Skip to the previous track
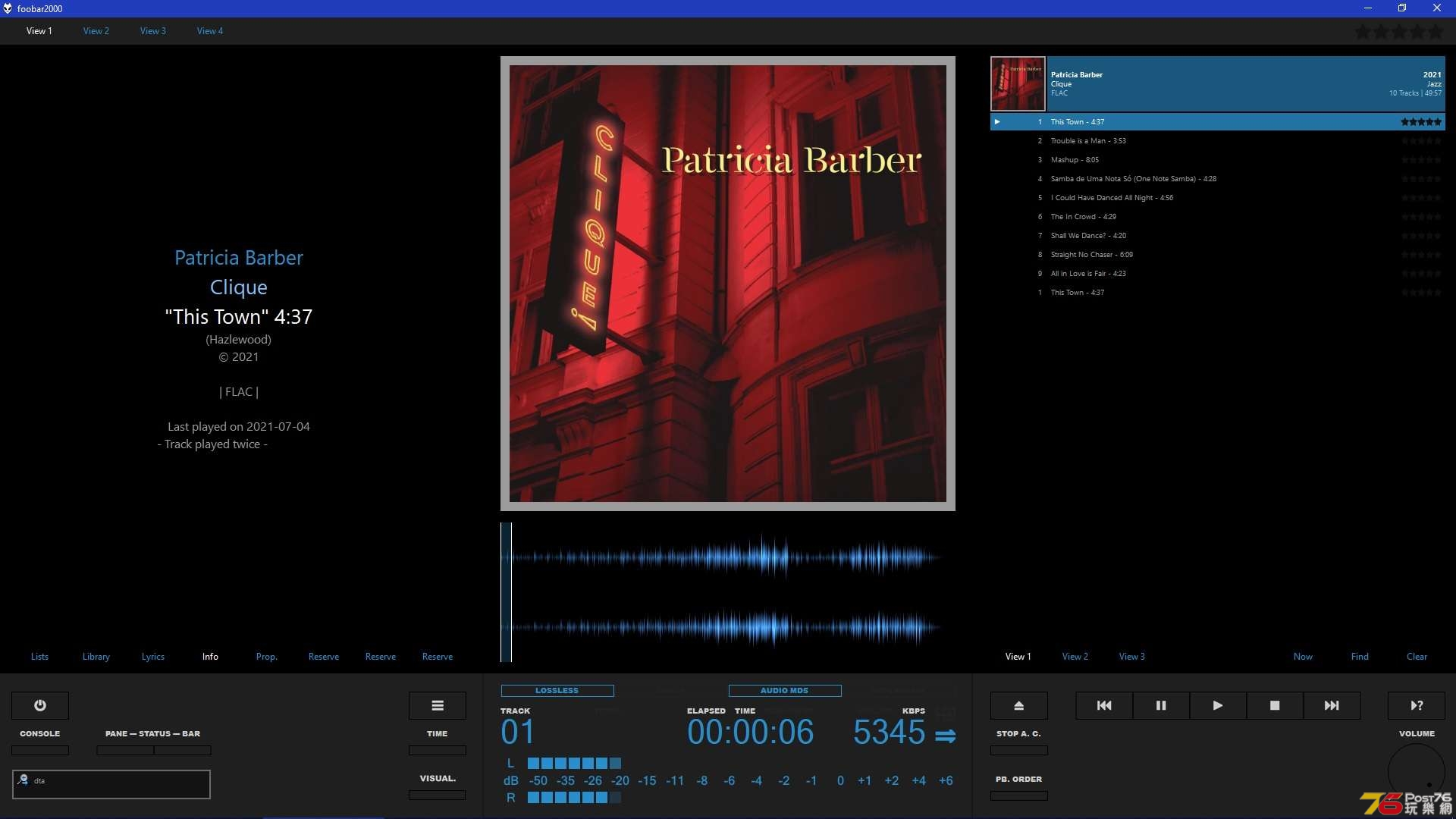 1104,705
